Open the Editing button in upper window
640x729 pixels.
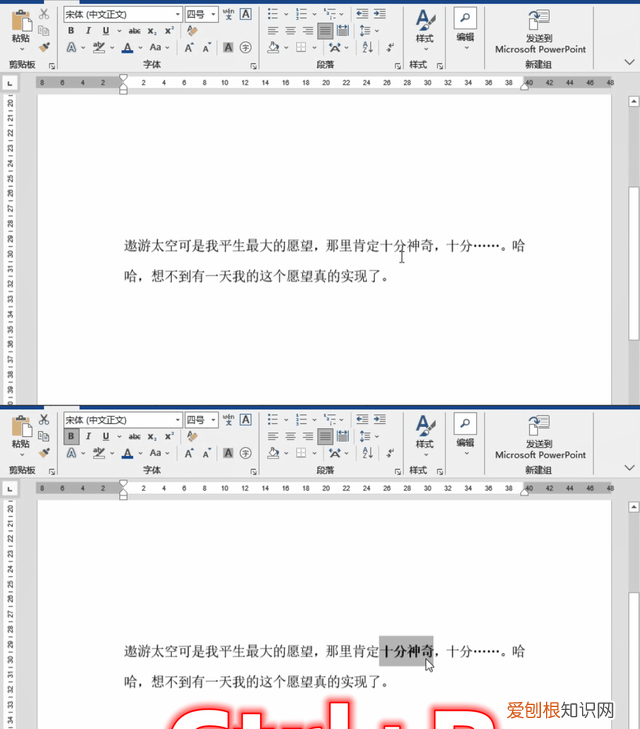(465, 29)
